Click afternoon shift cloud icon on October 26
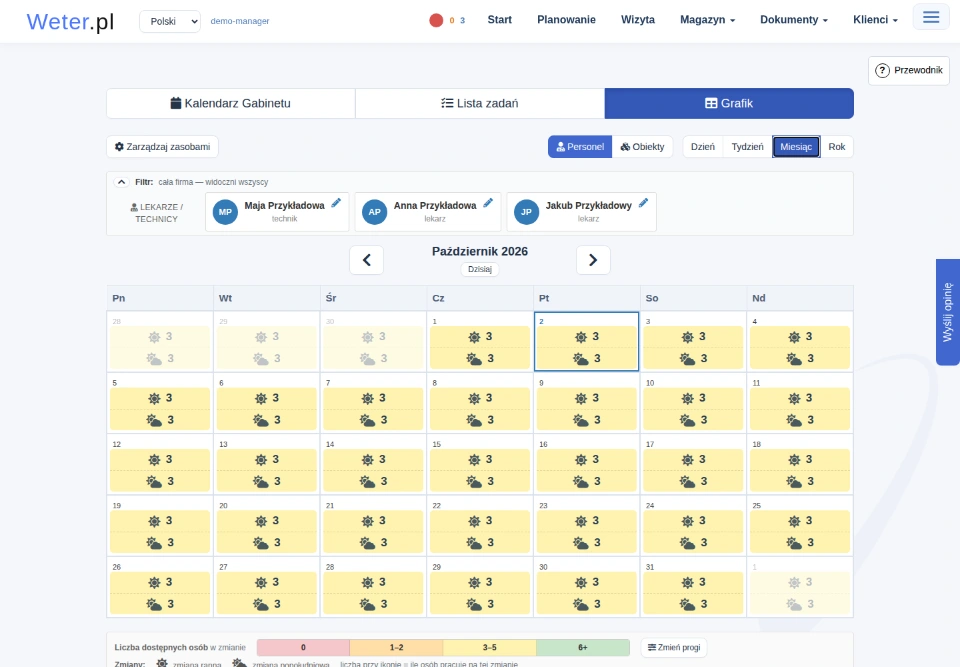Screen dimensions: 960x667 tap(154, 605)
